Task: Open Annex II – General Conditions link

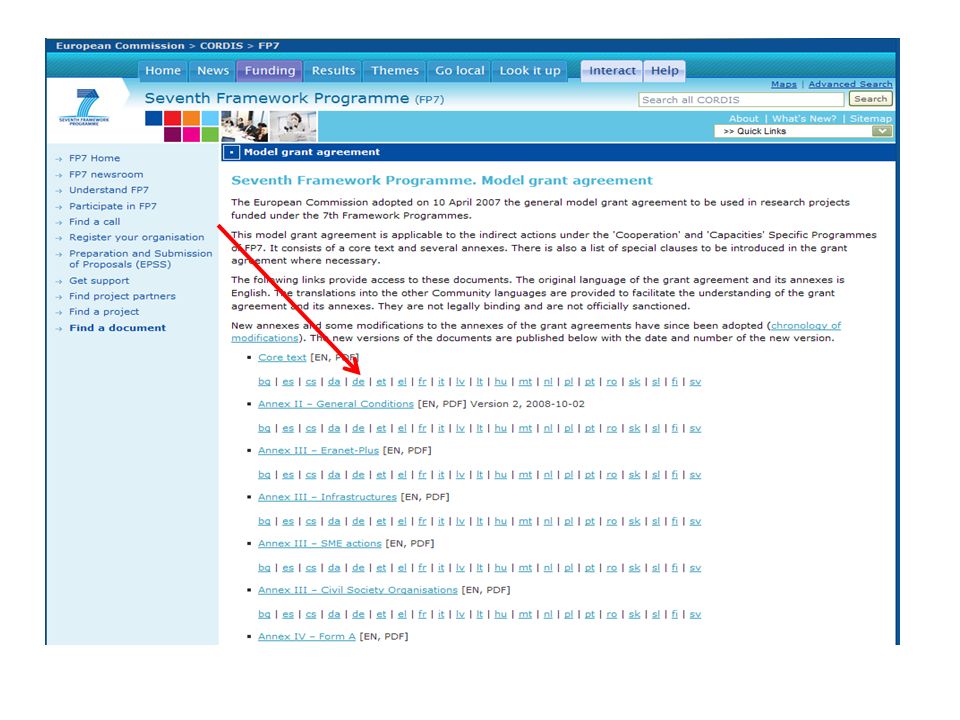Action: [336, 403]
